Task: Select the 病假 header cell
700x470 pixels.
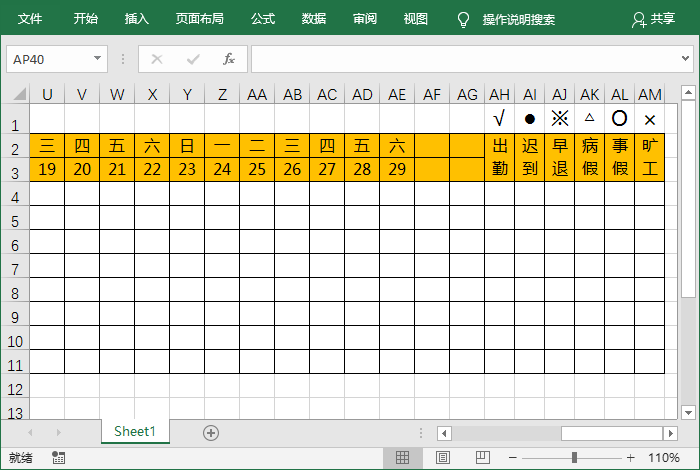Action: [x=590, y=157]
